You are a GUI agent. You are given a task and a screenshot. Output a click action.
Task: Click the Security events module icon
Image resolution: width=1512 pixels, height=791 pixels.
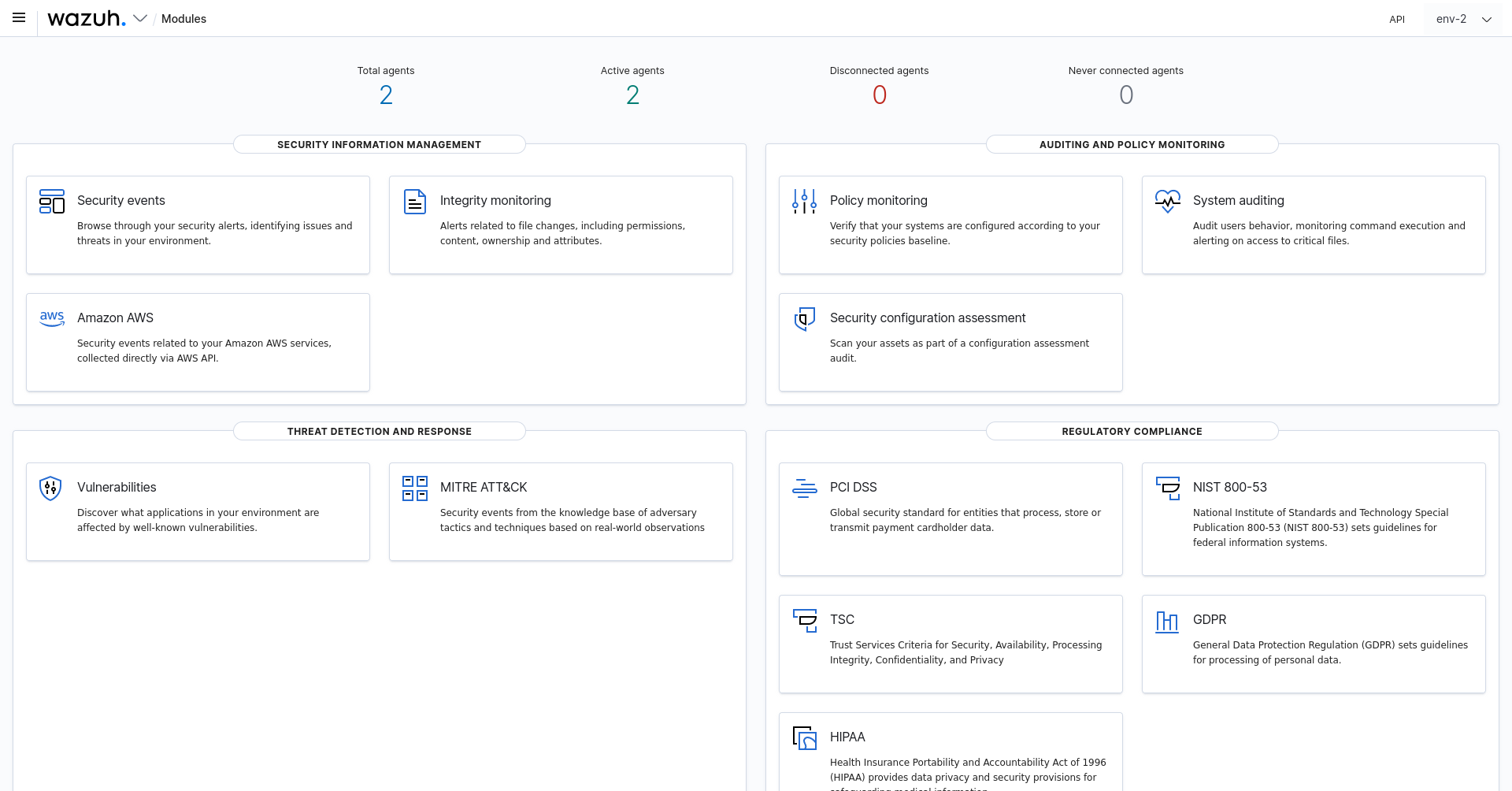[x=51, y=202]
